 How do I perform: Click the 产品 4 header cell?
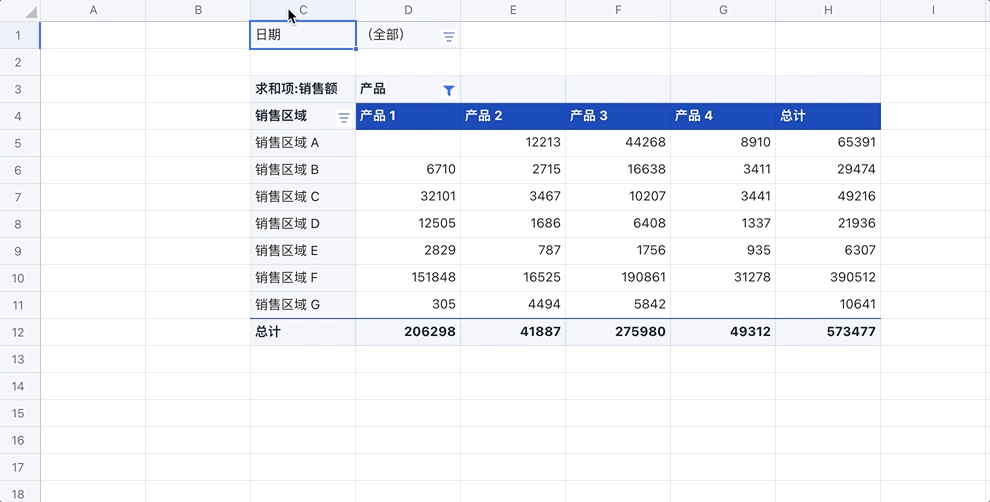point(723,116)
